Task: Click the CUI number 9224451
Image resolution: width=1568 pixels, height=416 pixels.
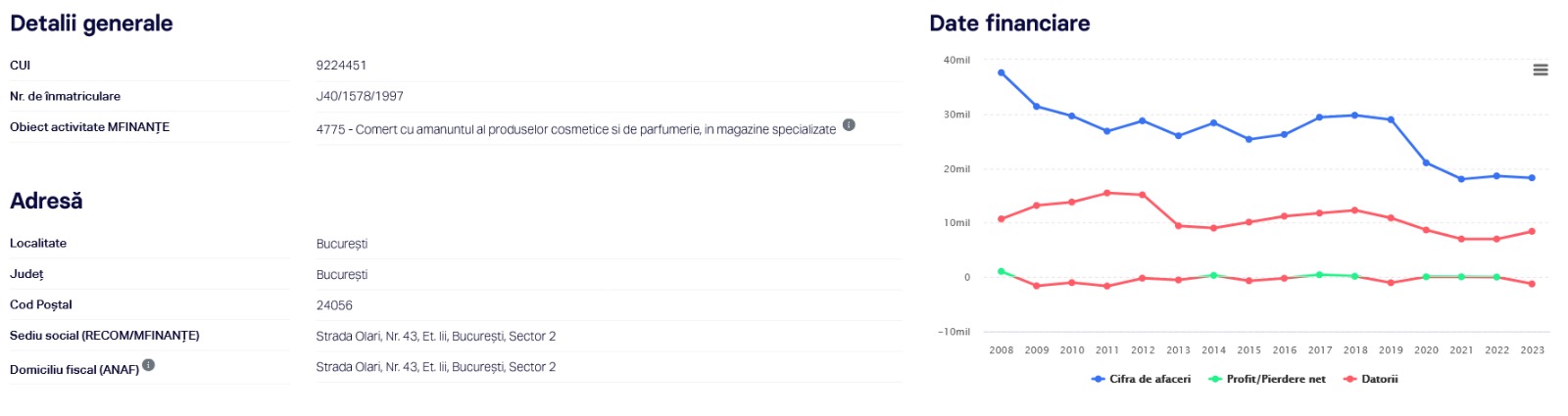Action: (341, 66)
